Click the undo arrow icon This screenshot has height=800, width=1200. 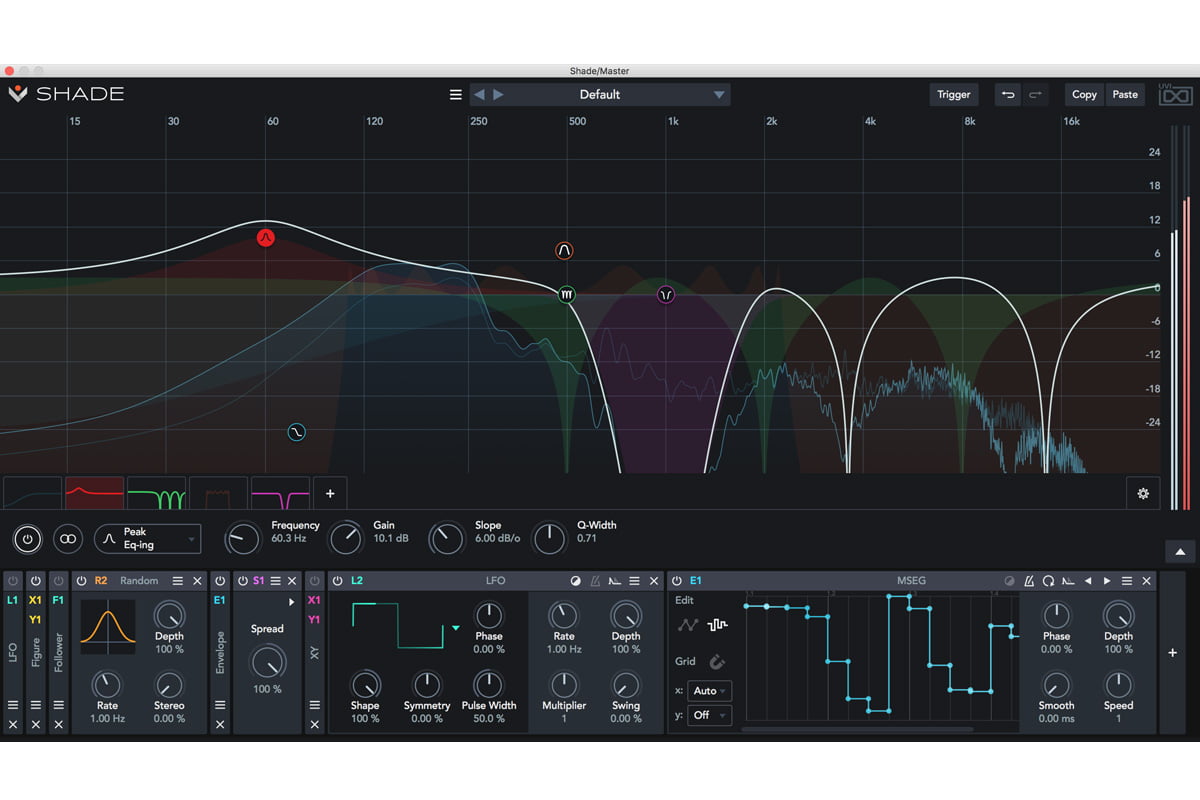(x=1008, y=95)
